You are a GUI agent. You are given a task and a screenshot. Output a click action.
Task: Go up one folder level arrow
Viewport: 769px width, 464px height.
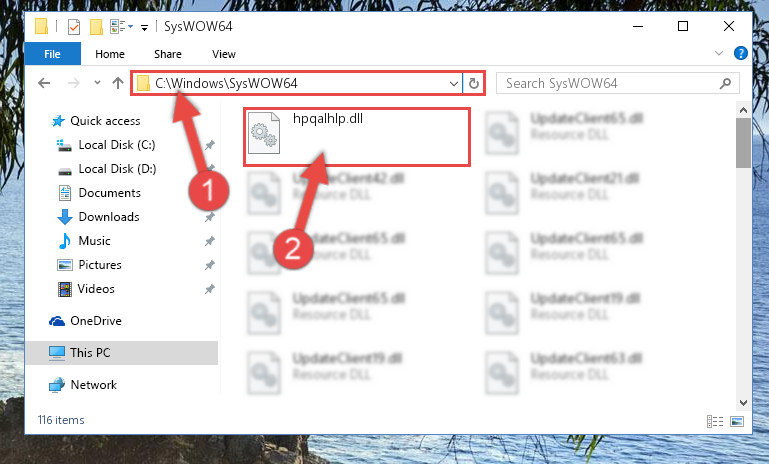pos(118,83)
